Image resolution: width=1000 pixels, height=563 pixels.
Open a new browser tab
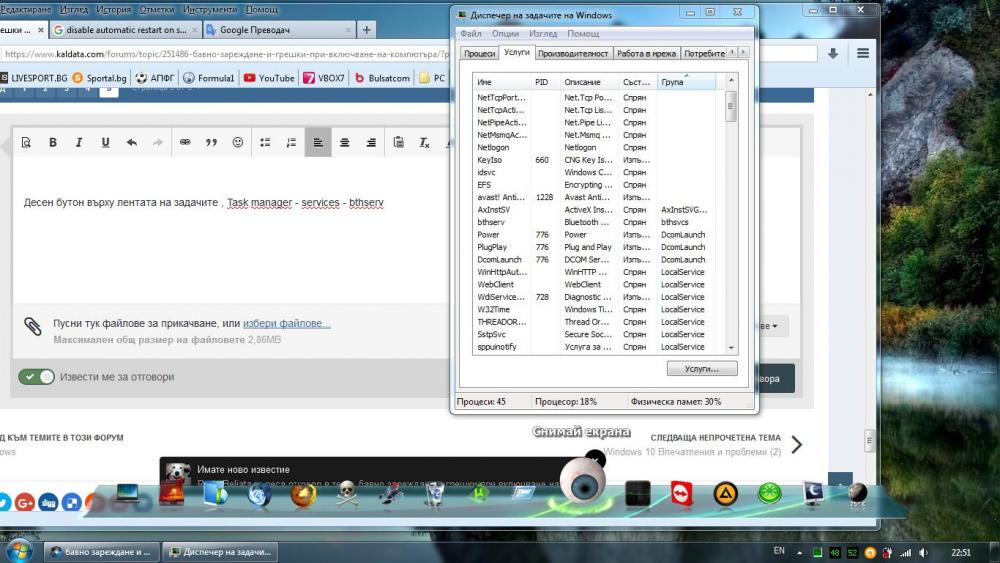(x=367, y=29)
